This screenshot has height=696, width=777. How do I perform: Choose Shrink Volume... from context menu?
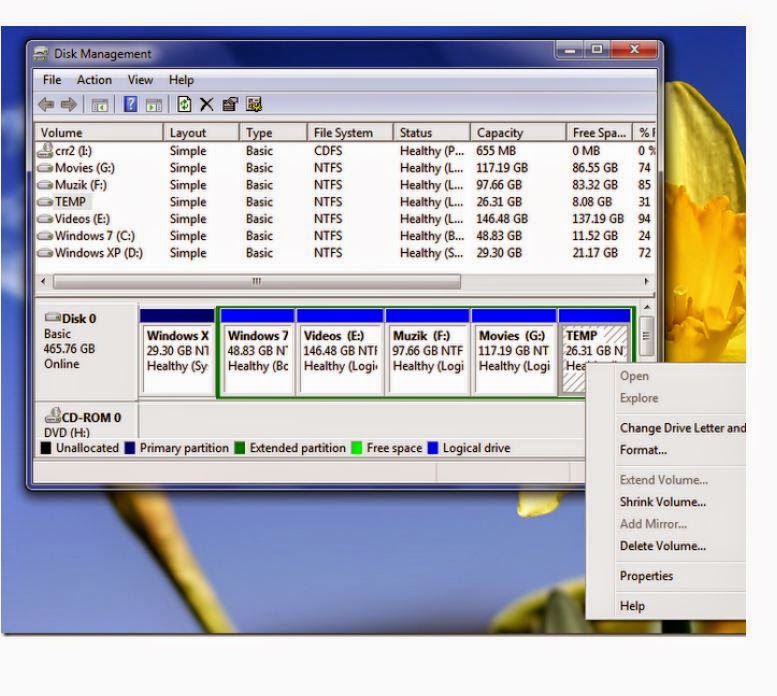(663, 502)
